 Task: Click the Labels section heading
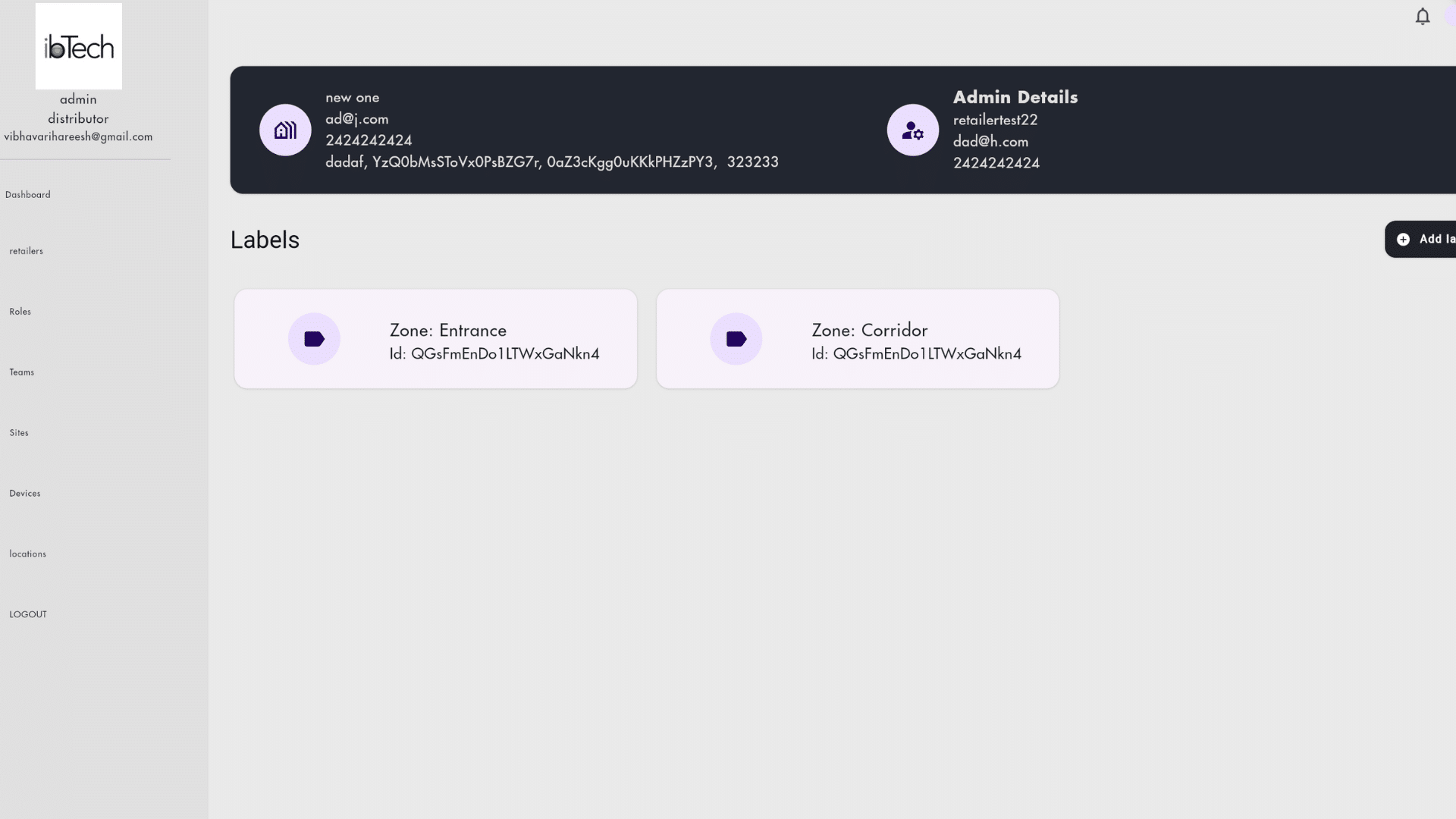(265, 240)
